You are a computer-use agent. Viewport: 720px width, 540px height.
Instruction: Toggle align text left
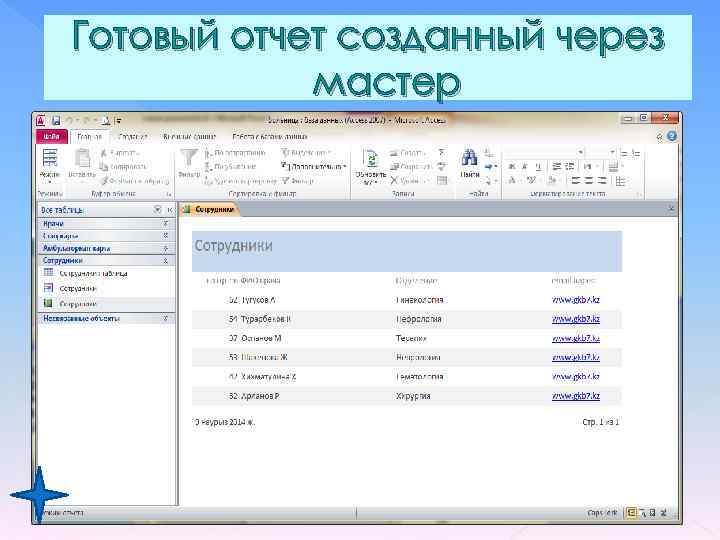pyautogui.click(x=576, y=180)
